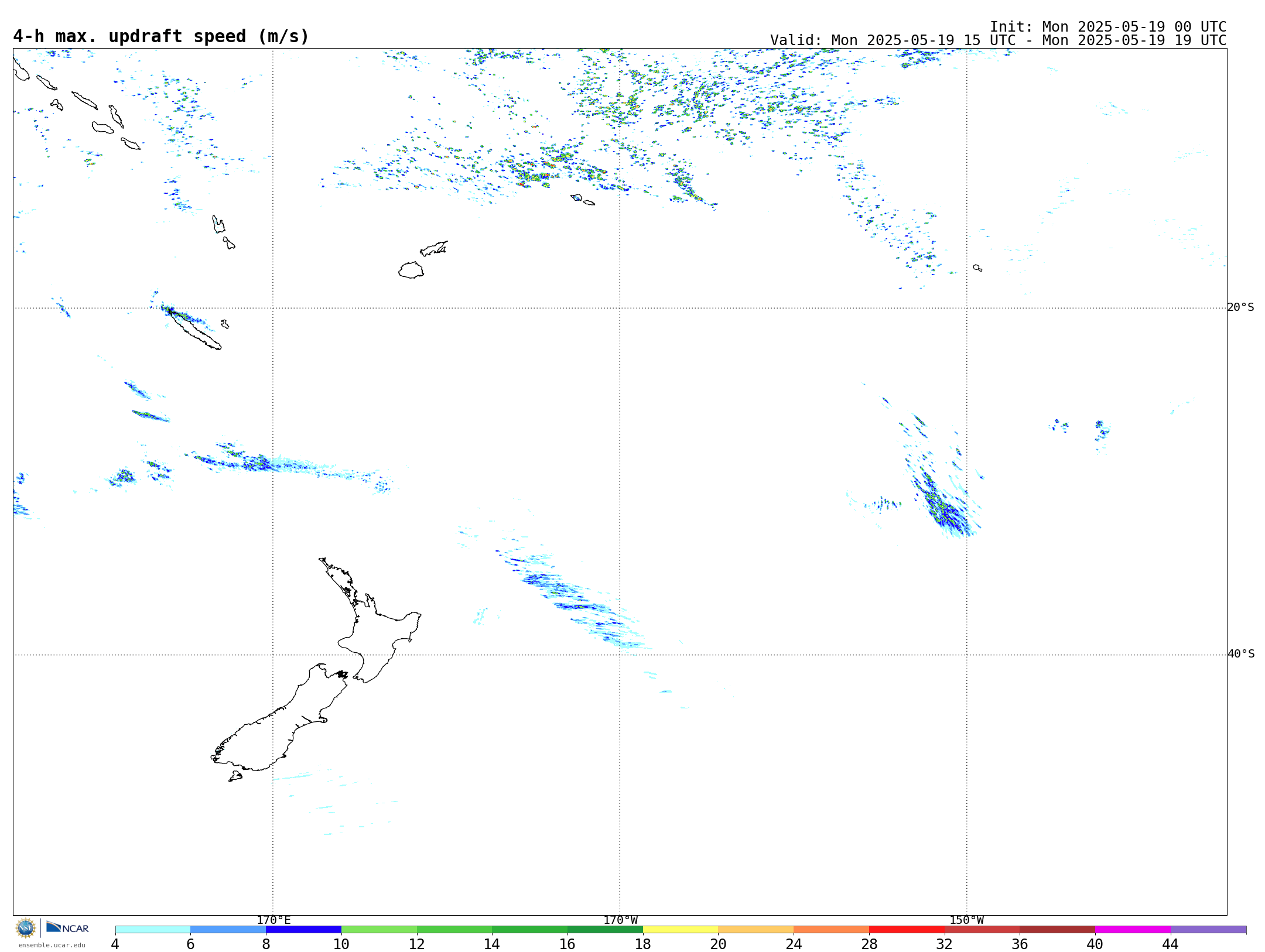Click the '40°S' latitude label
The width and height of the screenshot is (1265, 952).
coord(1241,654)
